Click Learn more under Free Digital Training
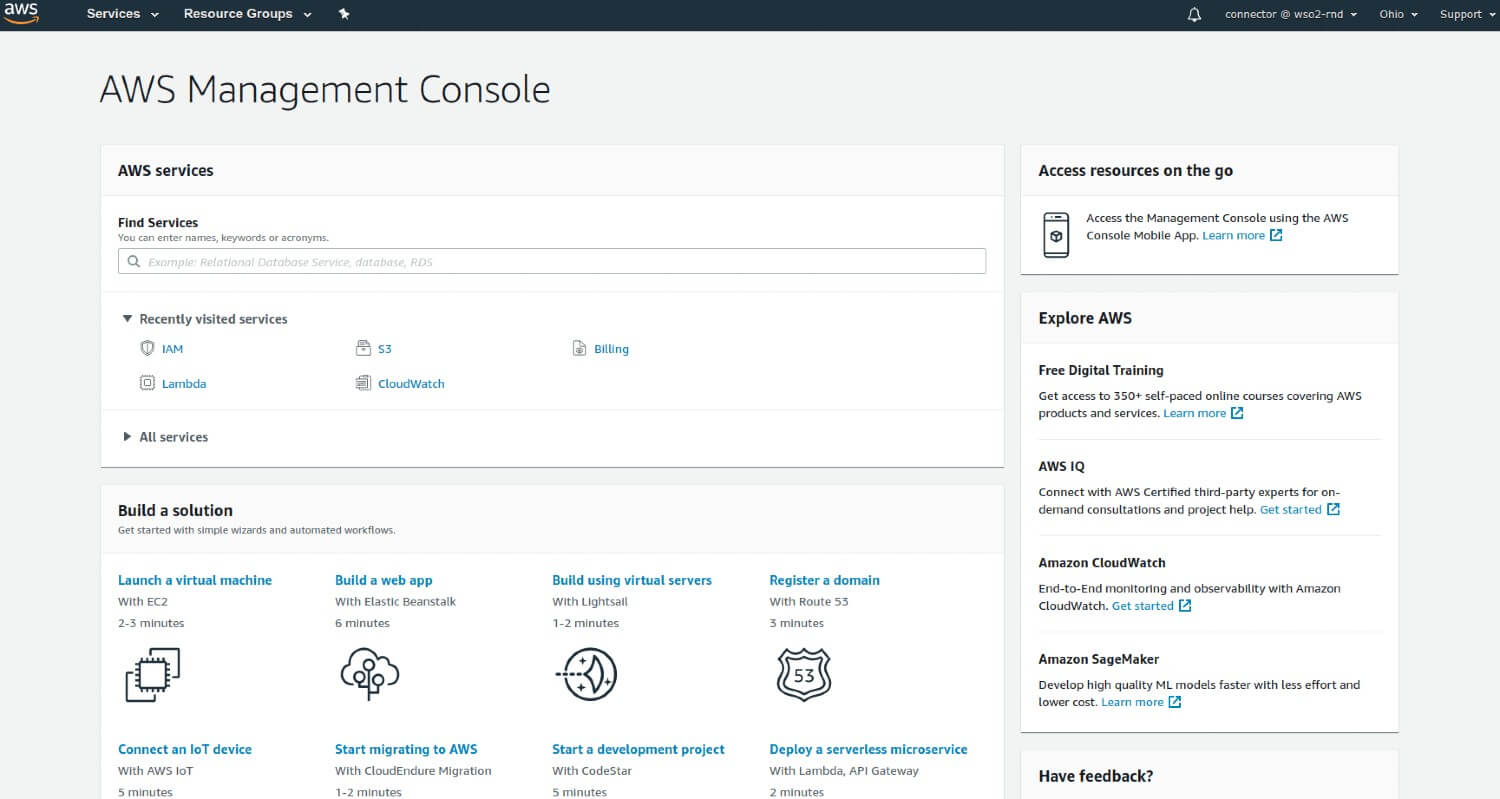This screenshot has height=799, width=1500. click(1195, 413)
